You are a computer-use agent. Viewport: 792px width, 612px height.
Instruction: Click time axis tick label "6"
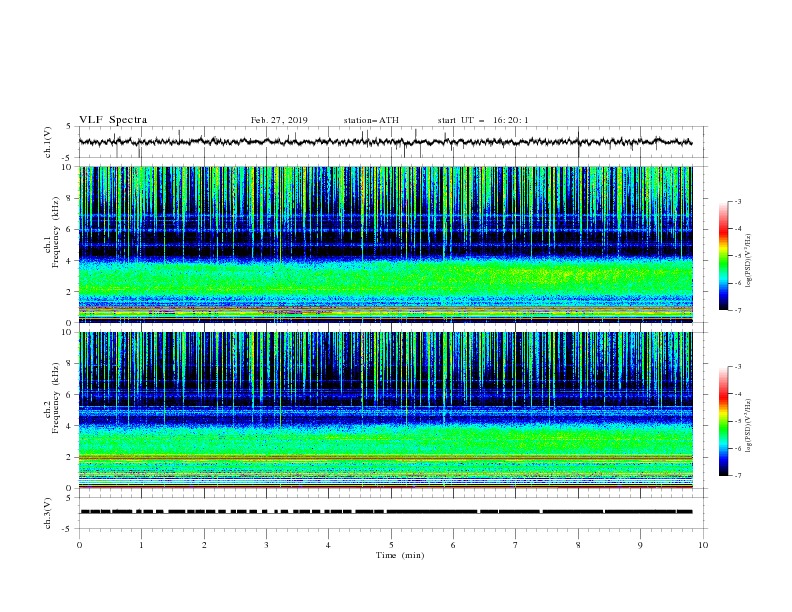453,545
